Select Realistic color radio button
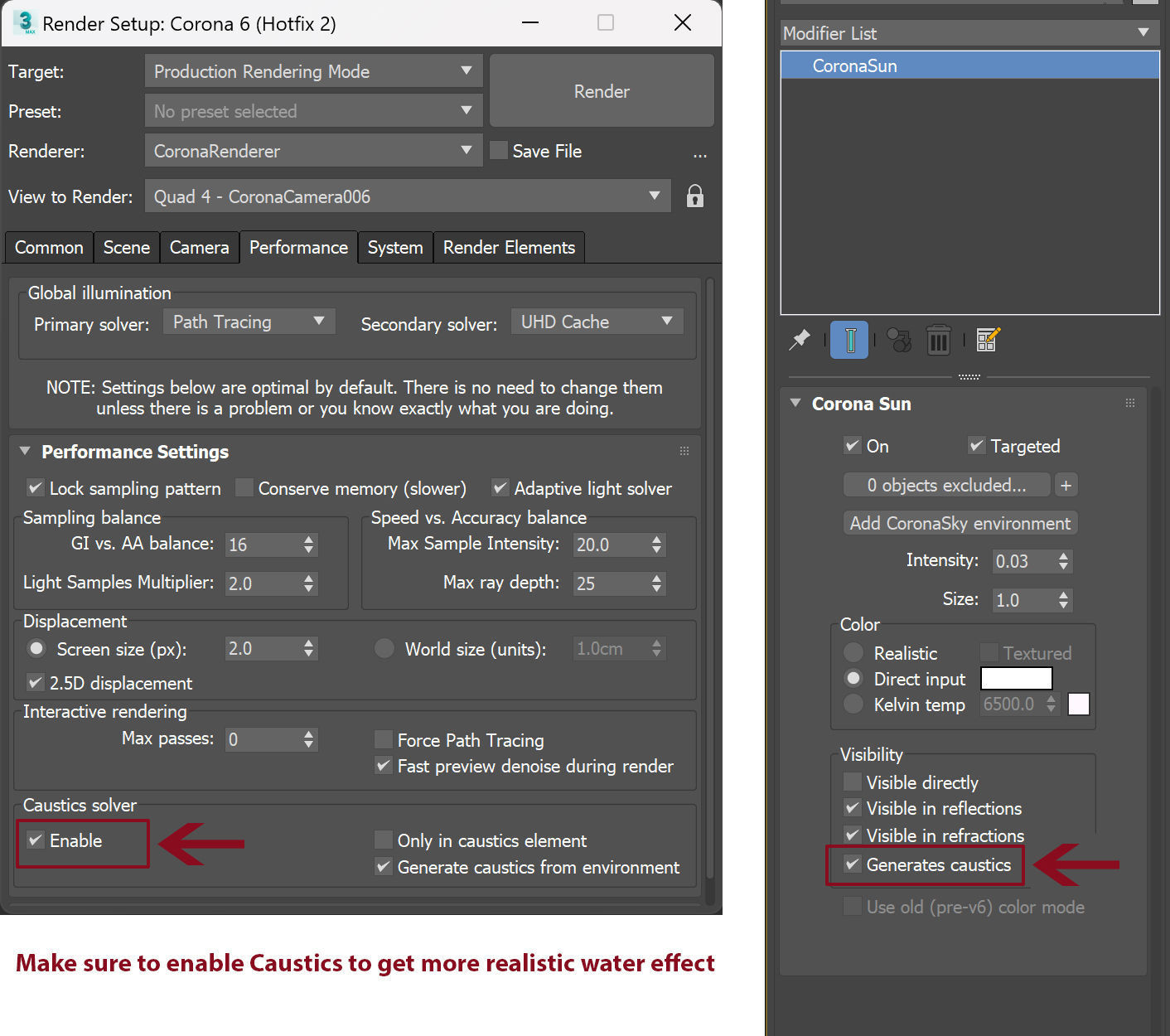This screenshot has height=1036, width=1170. [853, 652]
